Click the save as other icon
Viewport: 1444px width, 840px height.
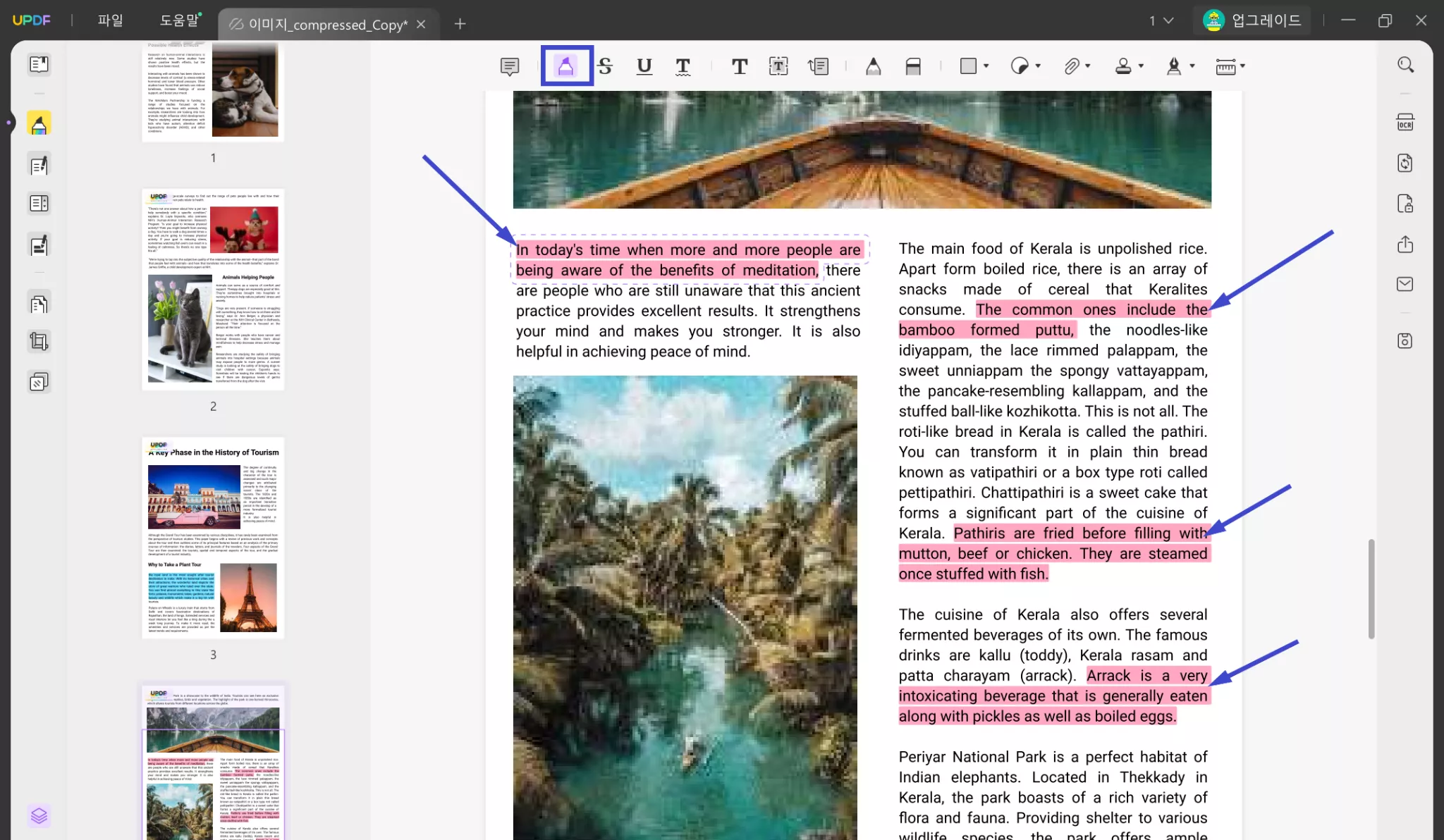pyautogui.click(x=1405, y=341)
